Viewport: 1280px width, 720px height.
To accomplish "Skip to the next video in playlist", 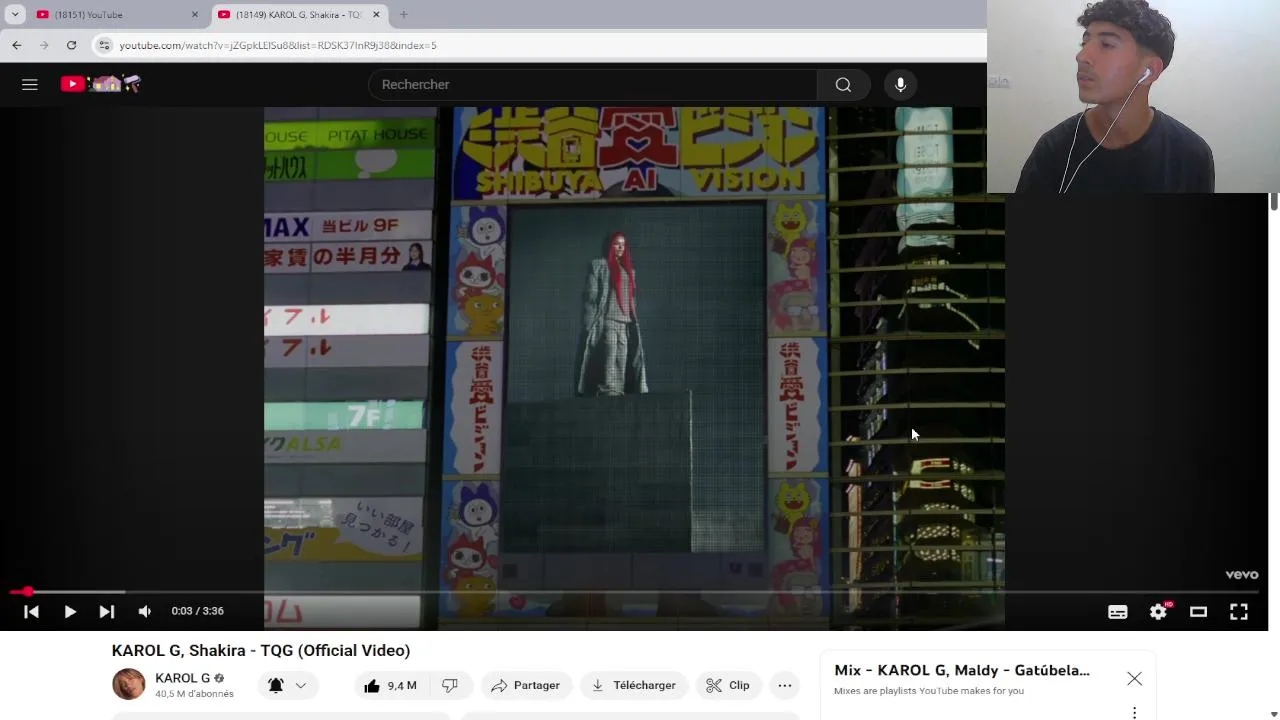I will point(106,611).
